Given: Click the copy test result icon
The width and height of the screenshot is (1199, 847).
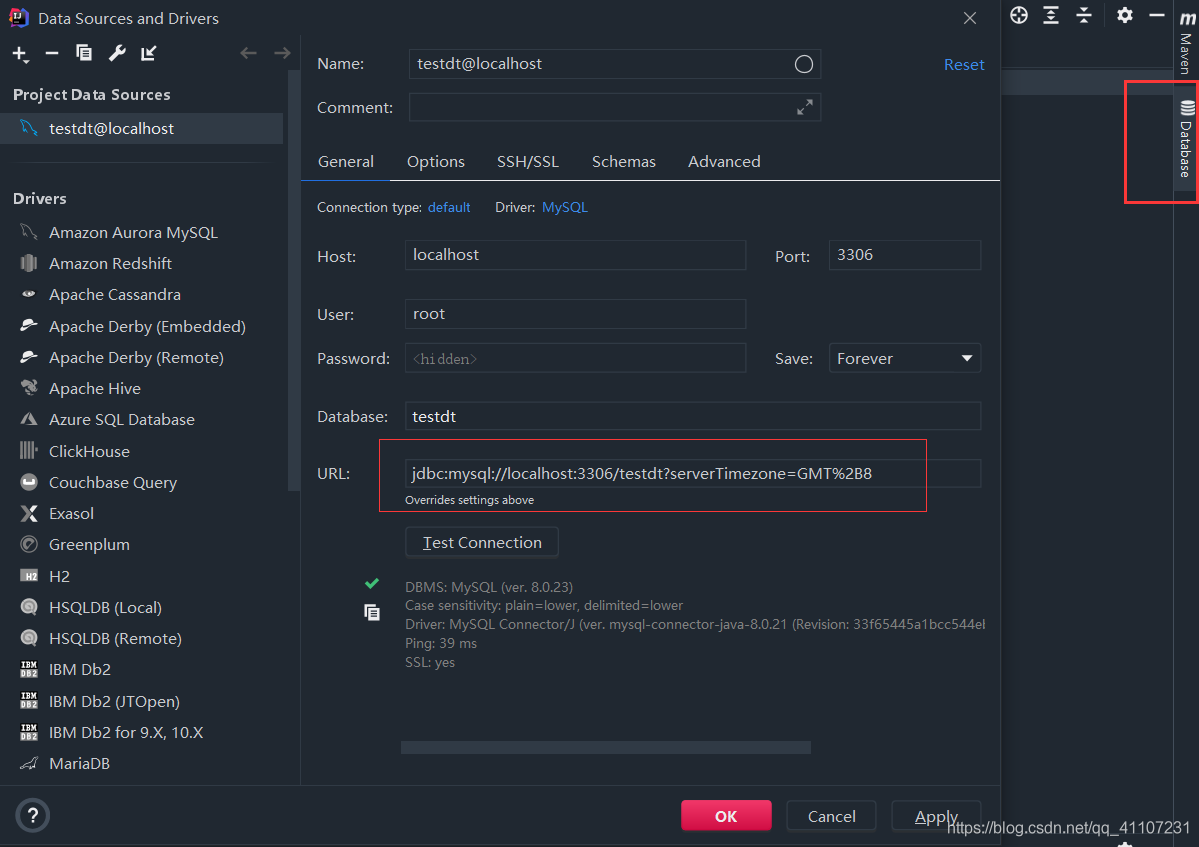Looking at the screenshot, I should (372, 612).
